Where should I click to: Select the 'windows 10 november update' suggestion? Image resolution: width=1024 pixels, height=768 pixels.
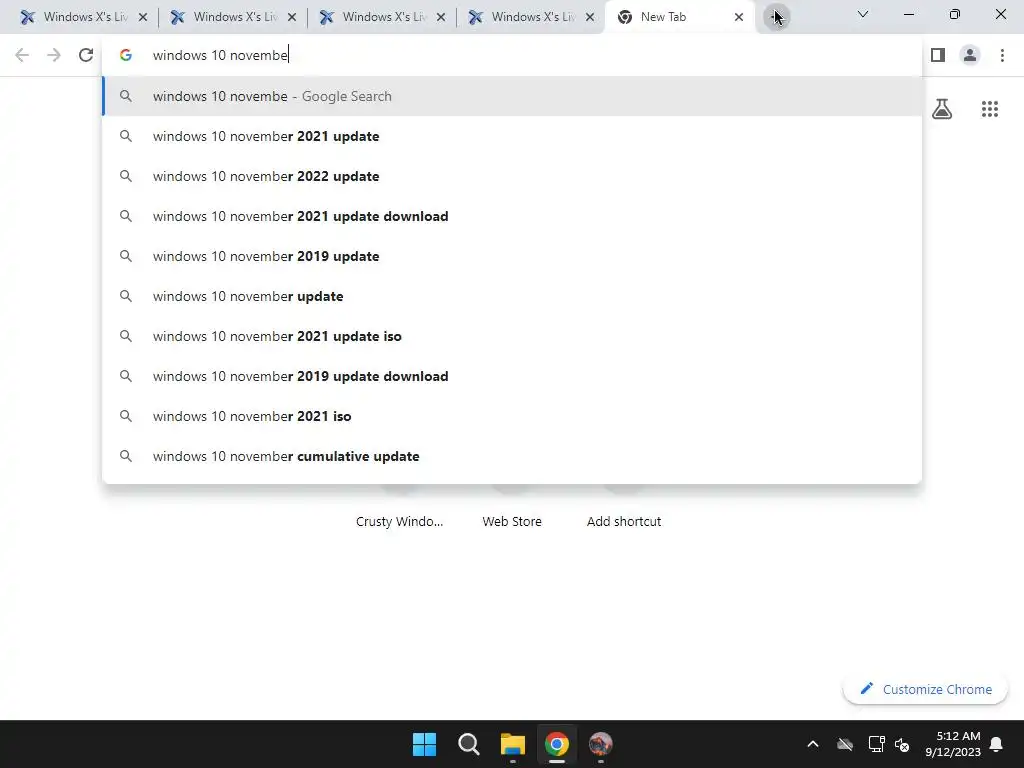[512, 296]
